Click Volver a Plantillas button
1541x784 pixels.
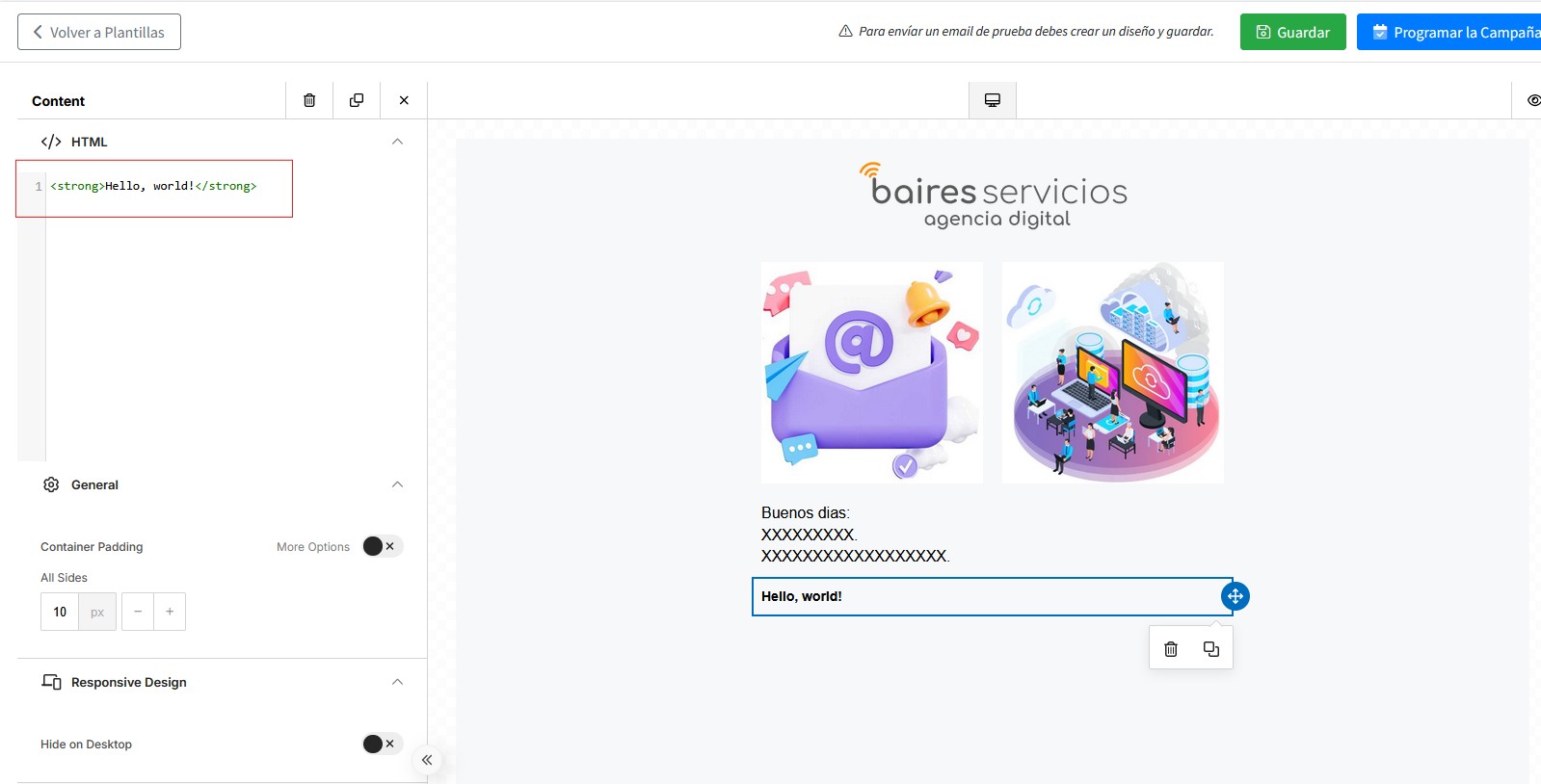pyautogui.click(x=99, y=32)
